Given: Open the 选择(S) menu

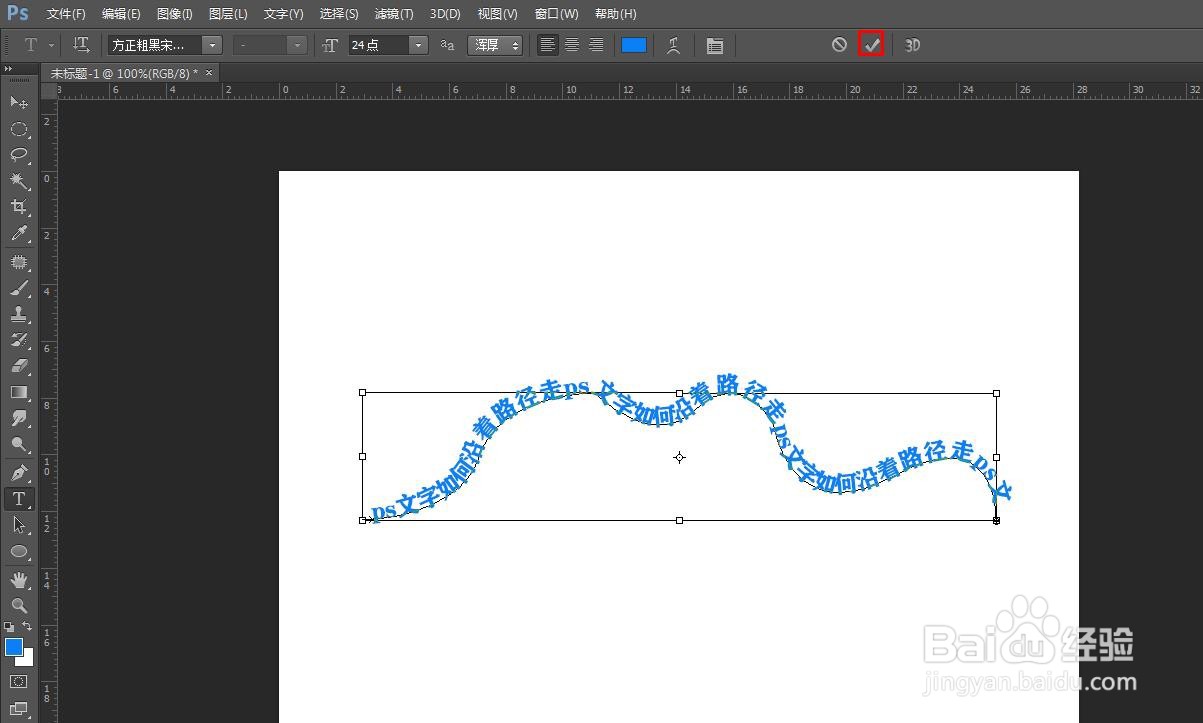Looking at the screenshot, I should point(339,14).
